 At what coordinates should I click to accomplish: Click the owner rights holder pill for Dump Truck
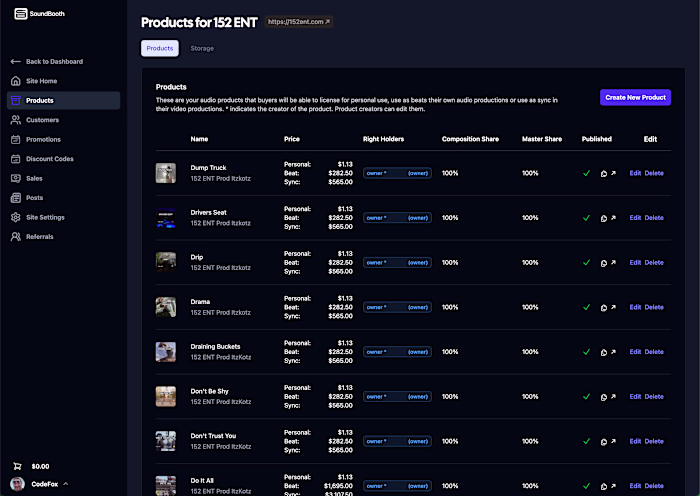(x=397, y=173)
